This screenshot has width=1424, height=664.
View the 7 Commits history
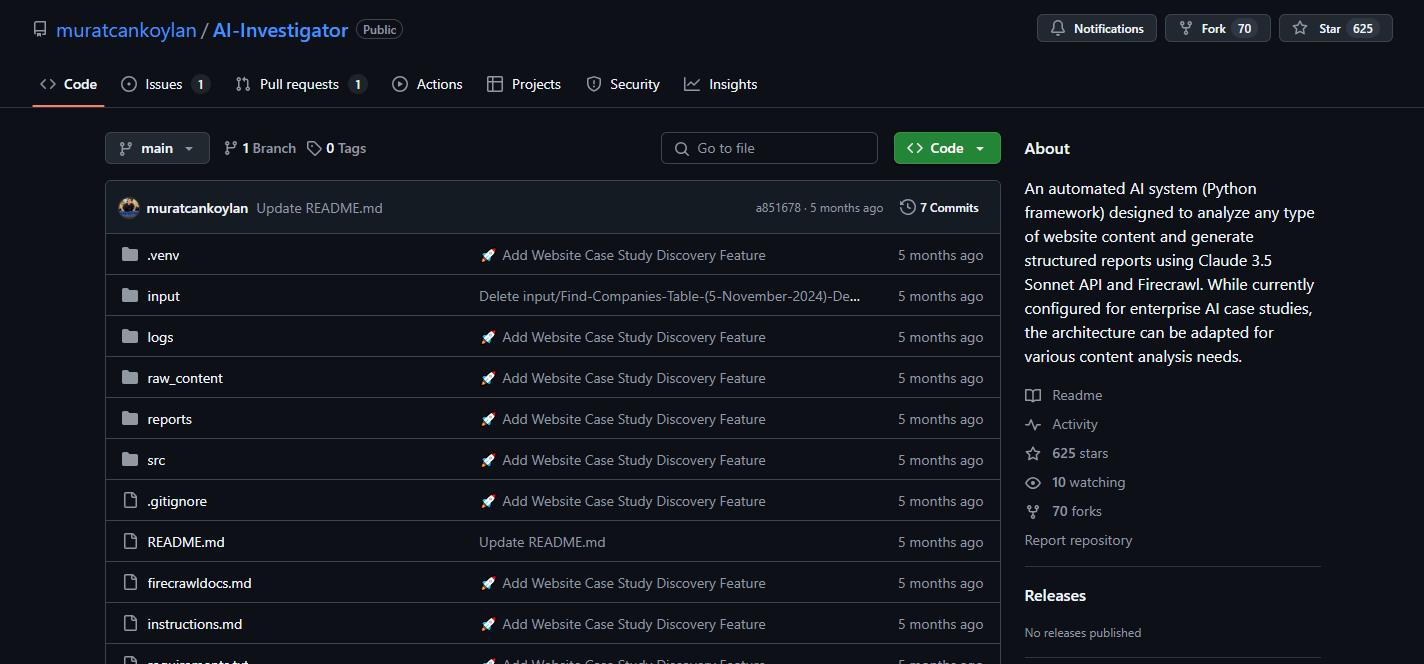click(939, 208)
